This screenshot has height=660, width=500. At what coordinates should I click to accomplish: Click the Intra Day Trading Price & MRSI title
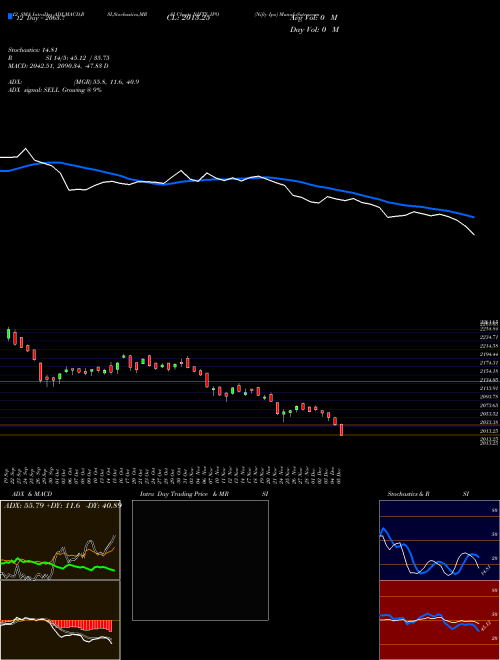(x=204, y=494)
